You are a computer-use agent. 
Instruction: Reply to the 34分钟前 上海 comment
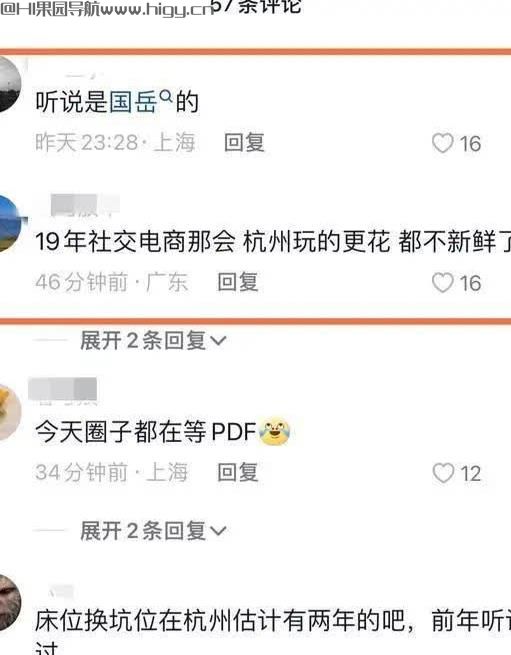[x=238, y=472]
